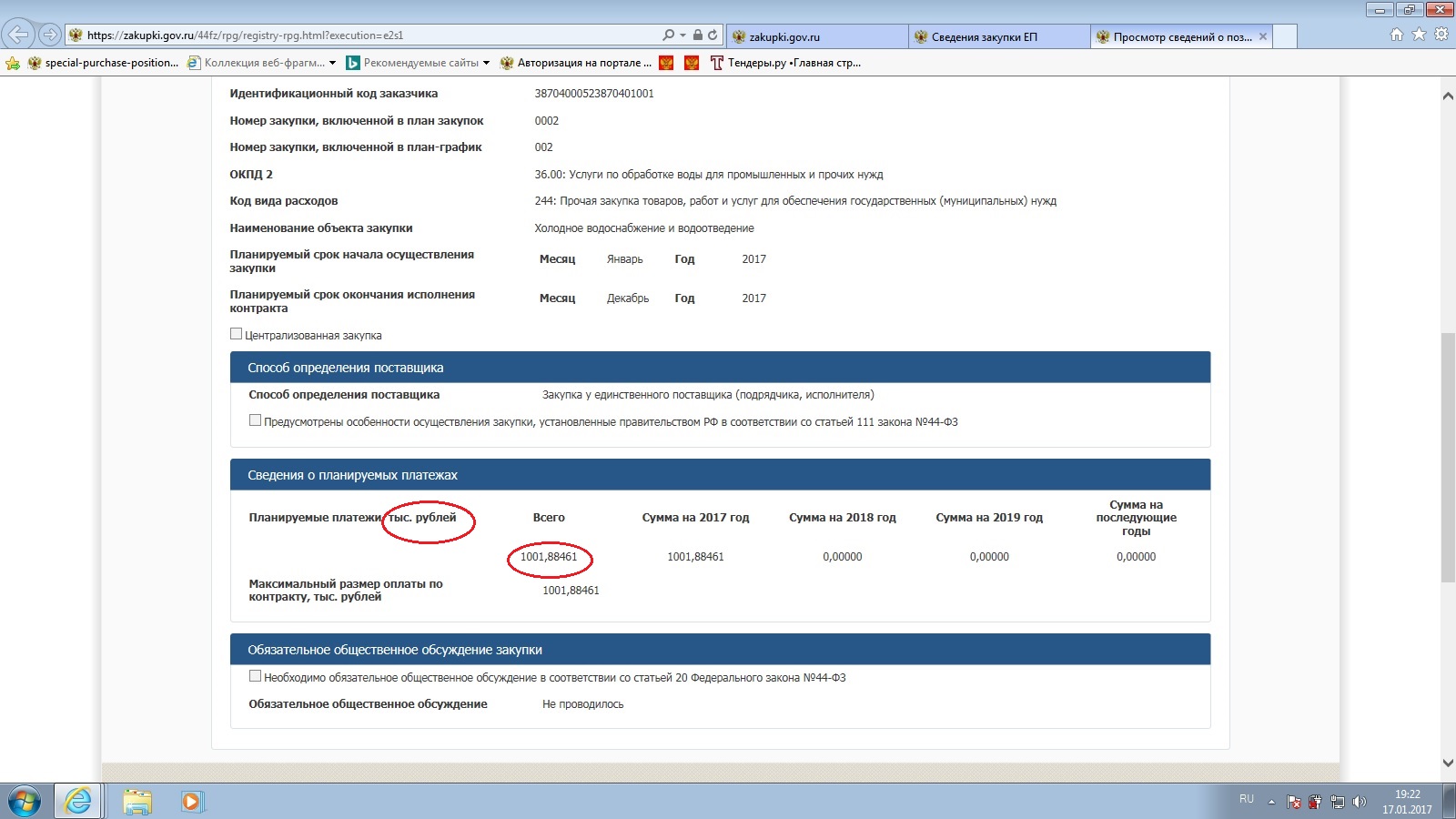1456x819 pixels.
Task: Click the browser Back arrow button
Action: 18,35
